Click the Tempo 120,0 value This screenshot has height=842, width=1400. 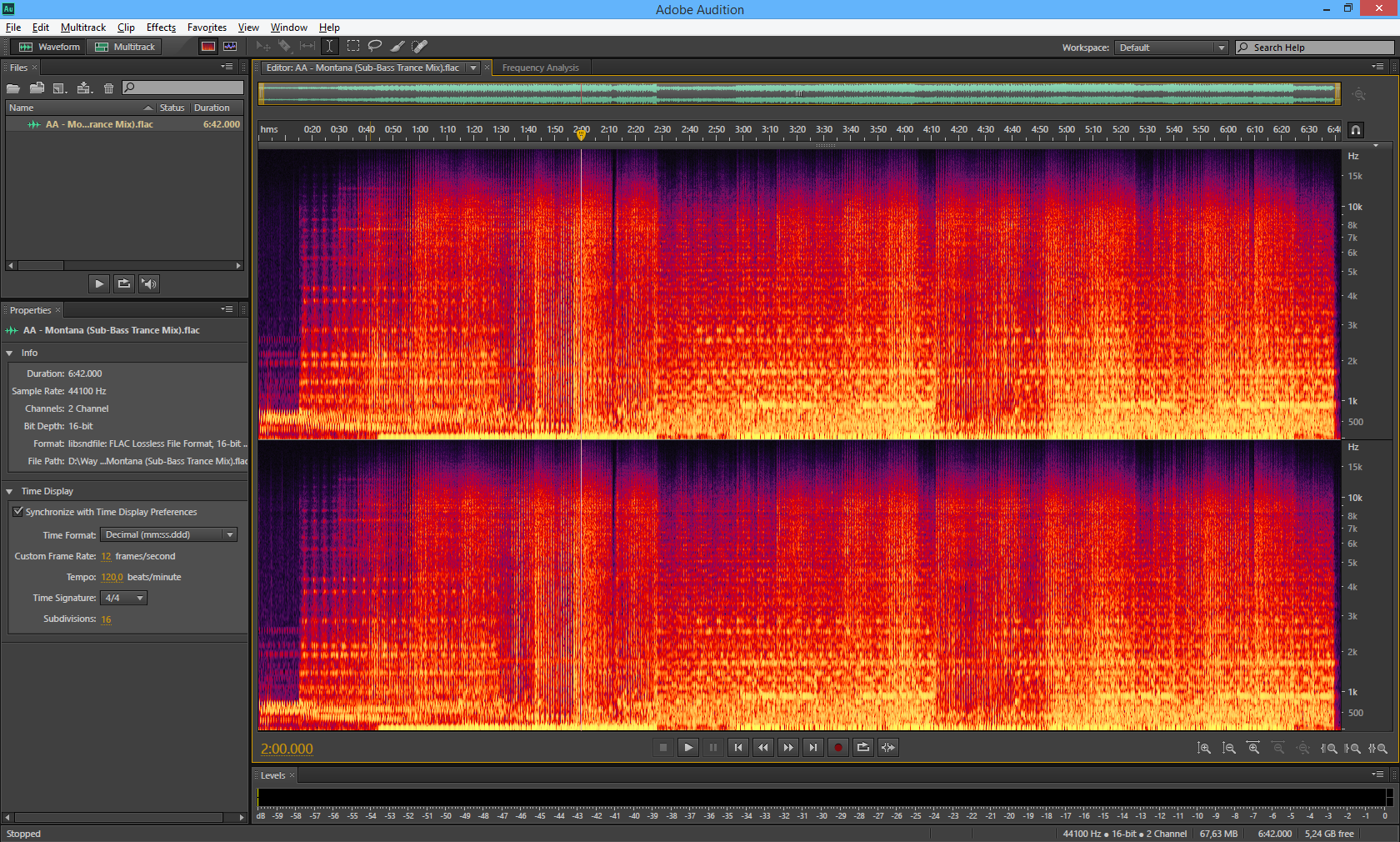[x=112, y=577]
